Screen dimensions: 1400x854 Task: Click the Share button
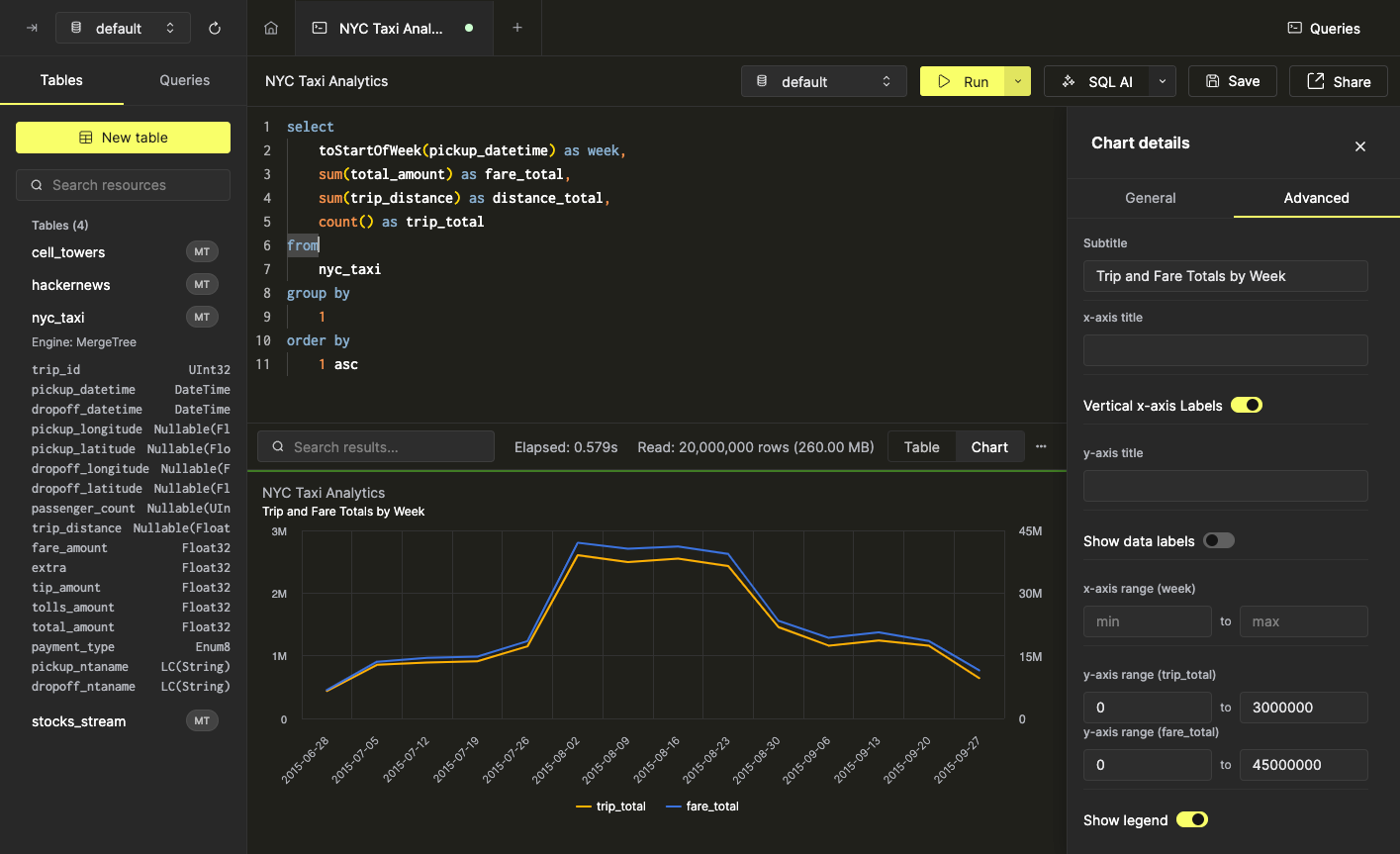(1339, 81)
